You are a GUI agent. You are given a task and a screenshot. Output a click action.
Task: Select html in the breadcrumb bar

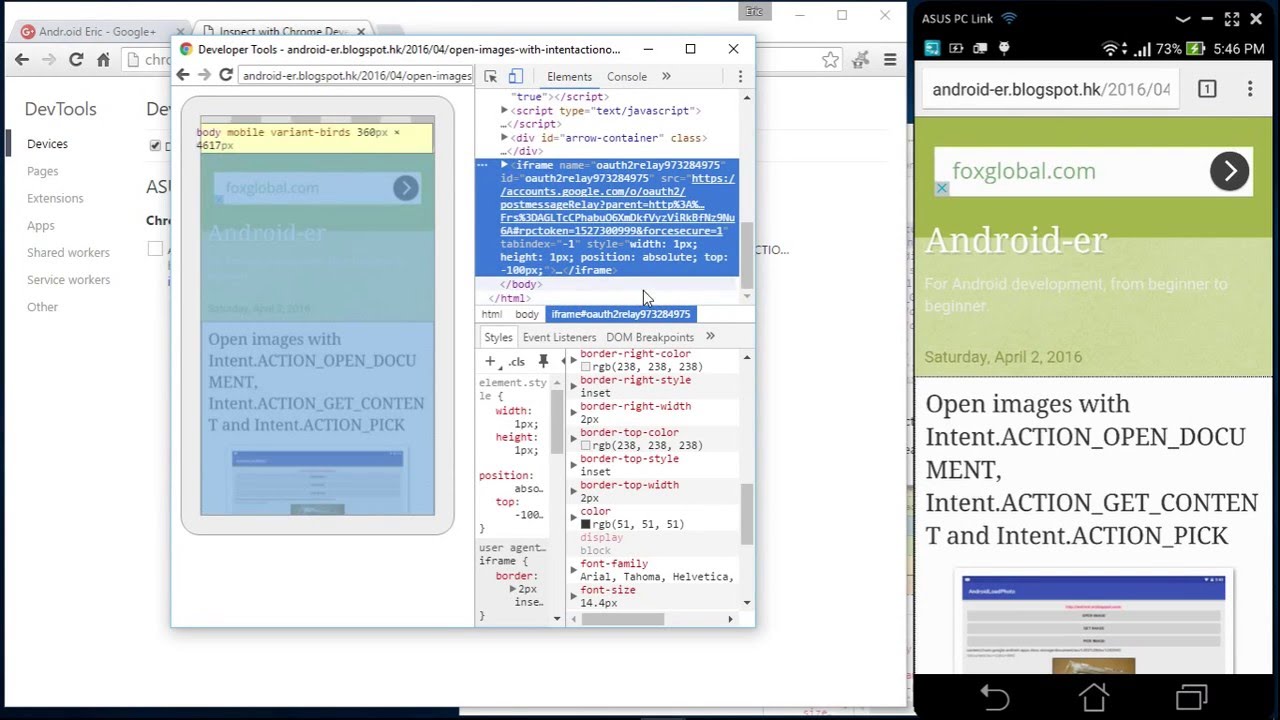[491, 314]
